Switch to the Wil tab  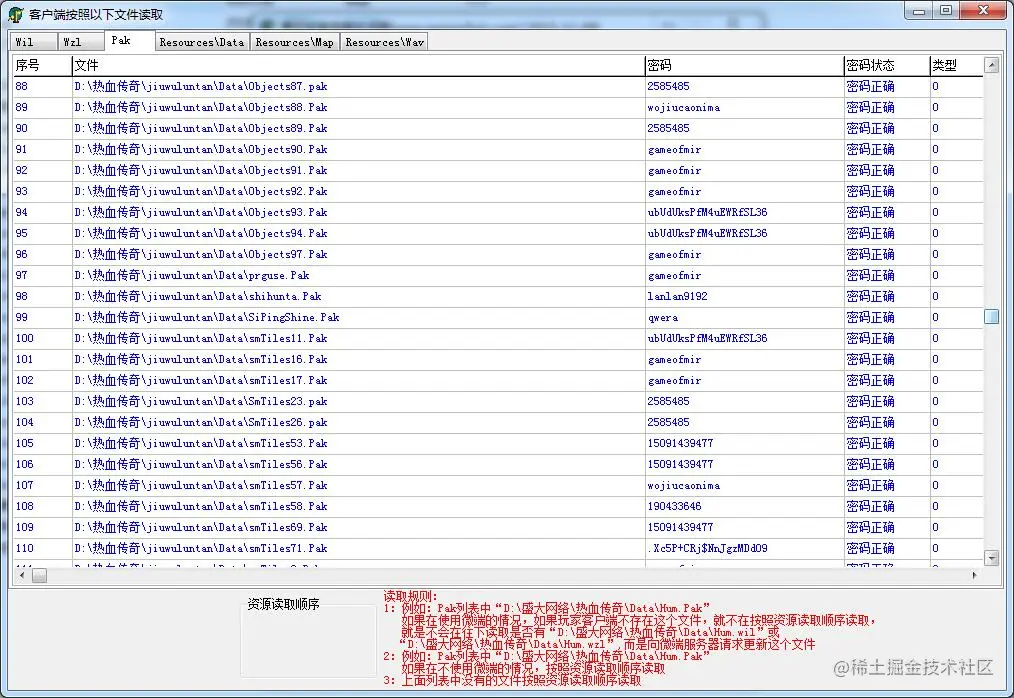33,42
